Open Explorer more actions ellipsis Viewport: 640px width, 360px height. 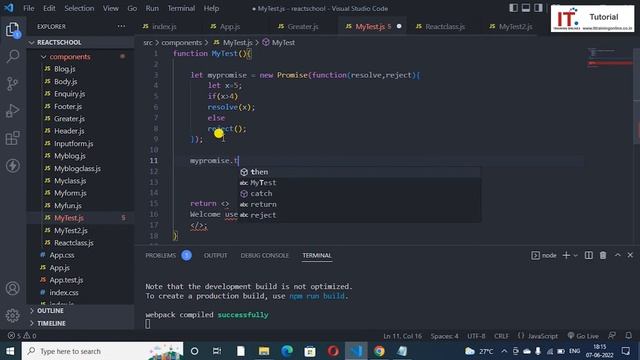tap(121, 26)
